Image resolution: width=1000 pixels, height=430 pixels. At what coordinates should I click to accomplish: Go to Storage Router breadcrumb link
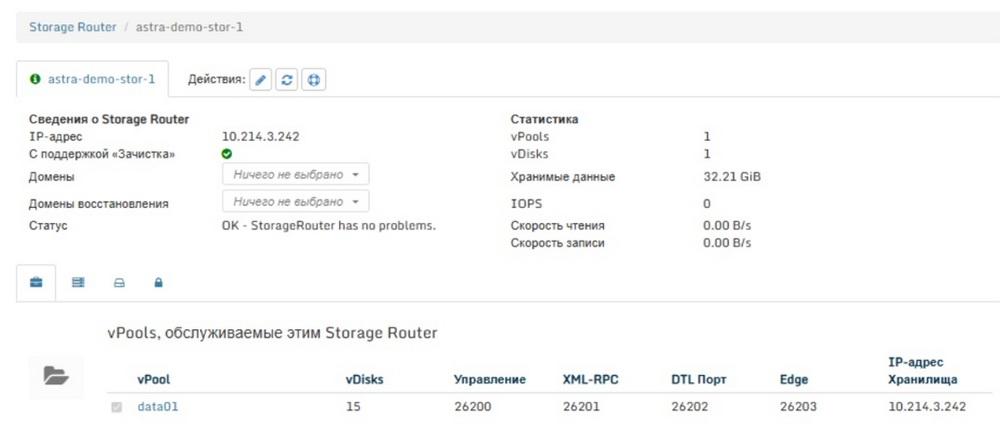[73, 27]
